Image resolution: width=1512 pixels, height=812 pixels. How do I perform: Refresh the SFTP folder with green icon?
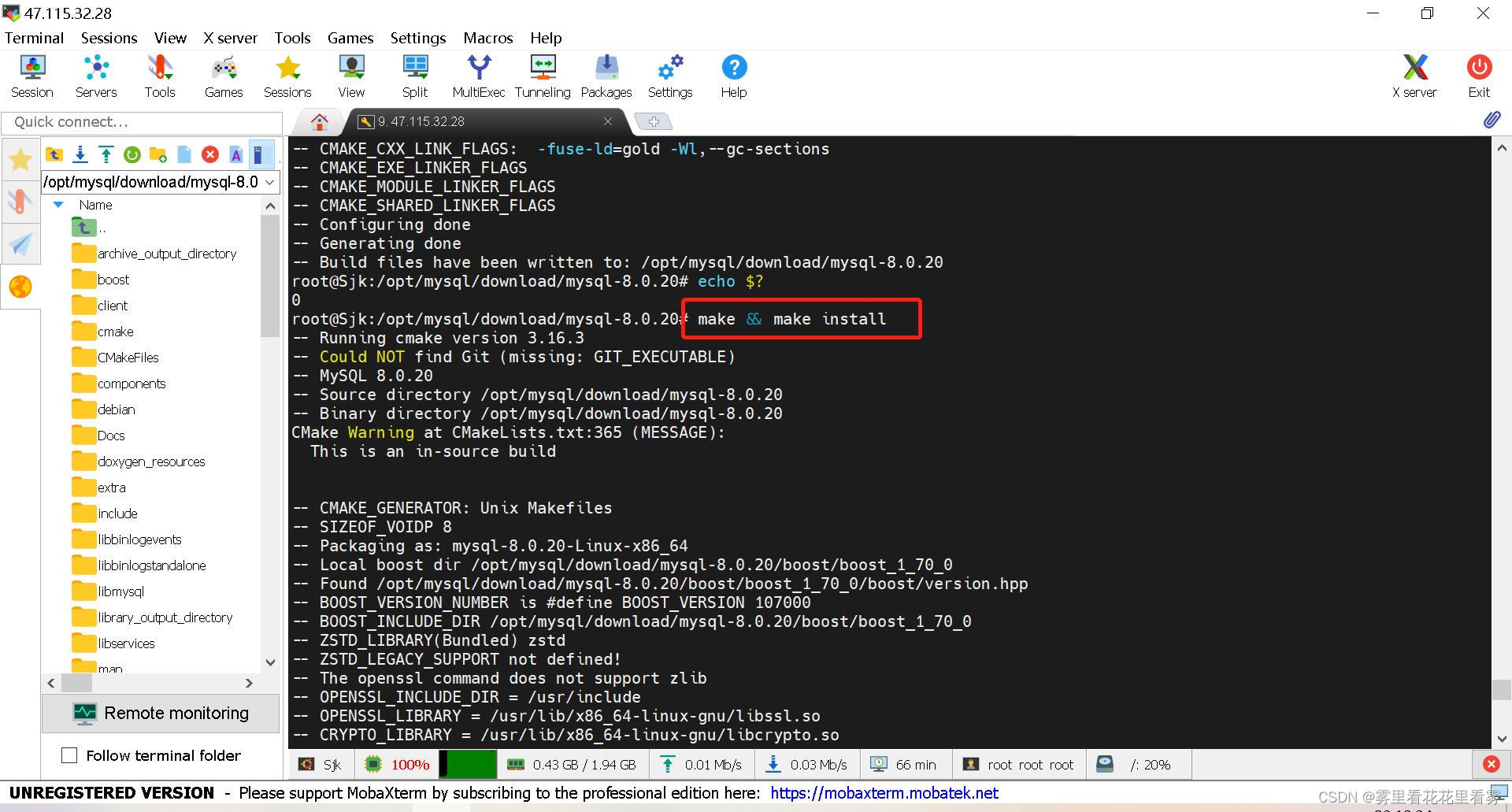tap(132, 154)
